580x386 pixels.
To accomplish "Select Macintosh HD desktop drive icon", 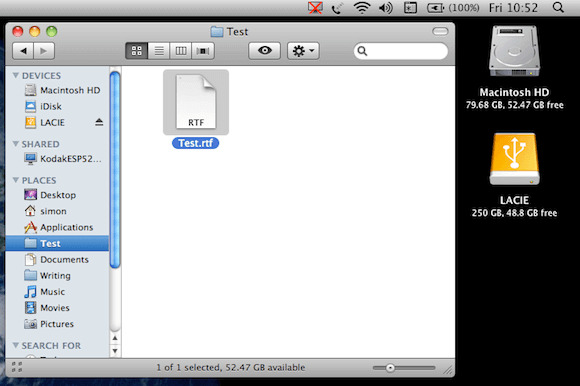I will pos(514,51).
